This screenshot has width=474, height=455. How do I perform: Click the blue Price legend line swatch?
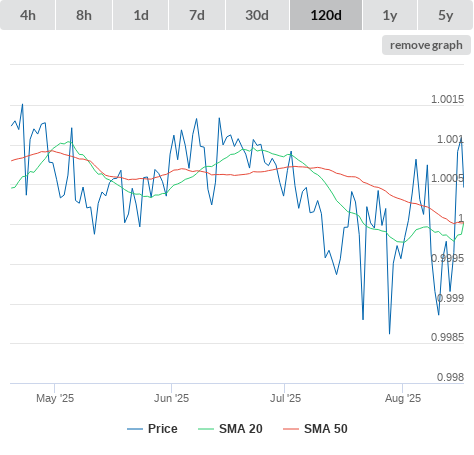click(135, 429)
